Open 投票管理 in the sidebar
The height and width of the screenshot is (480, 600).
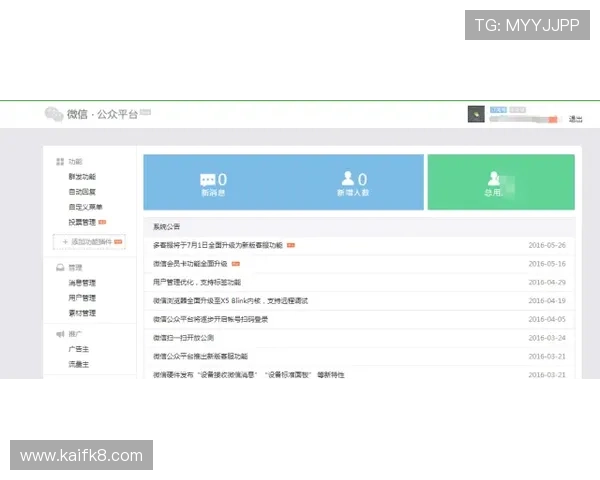coord(82,222)
